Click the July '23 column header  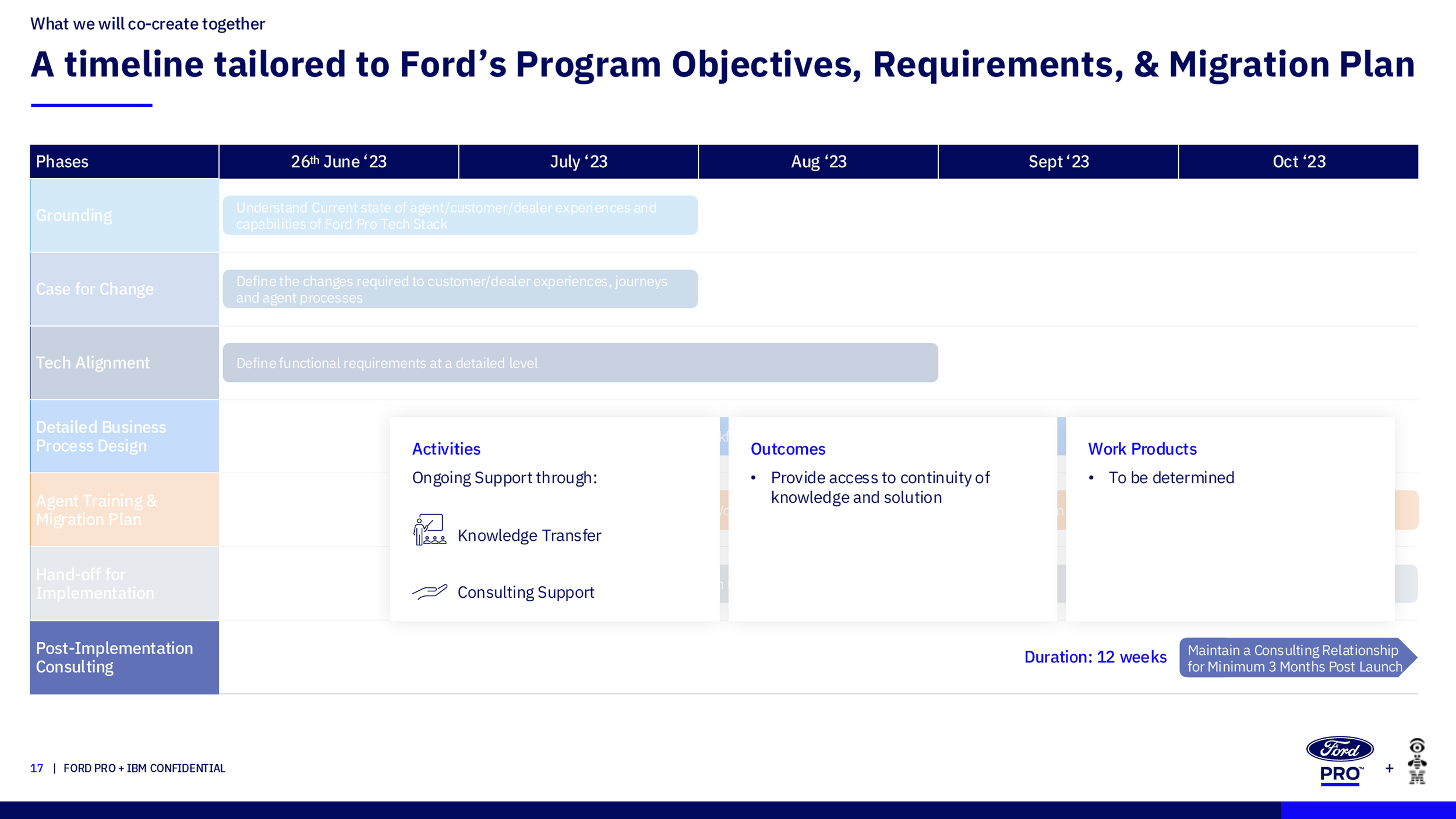tap(578, 161)
